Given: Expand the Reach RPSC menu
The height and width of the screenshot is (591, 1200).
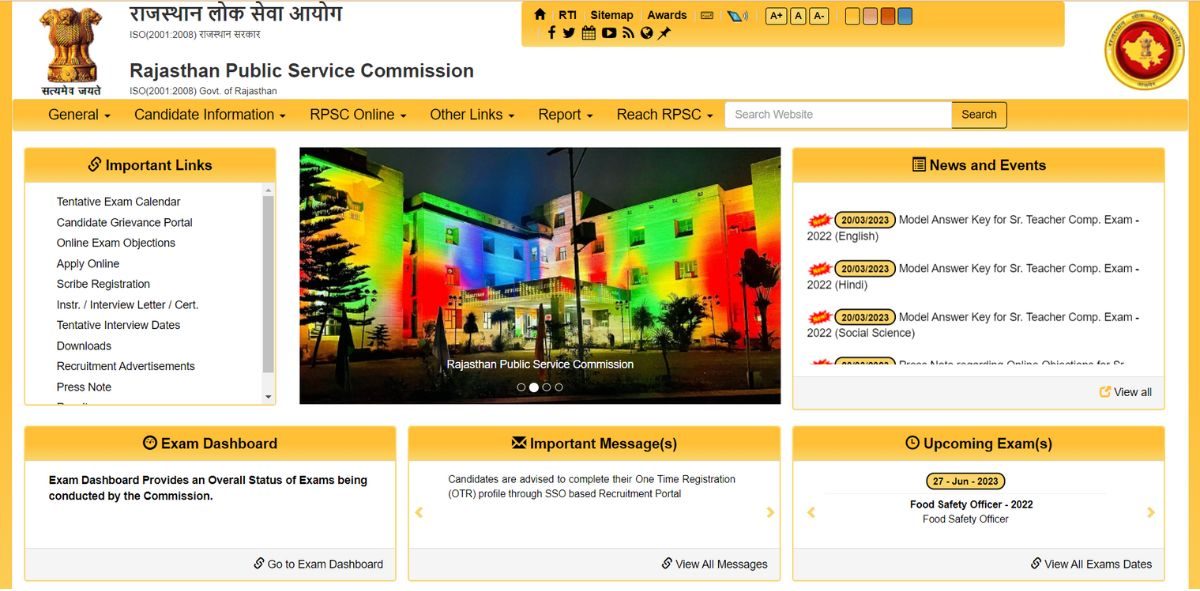Looking at the screenshot, I should coord(665,115).
